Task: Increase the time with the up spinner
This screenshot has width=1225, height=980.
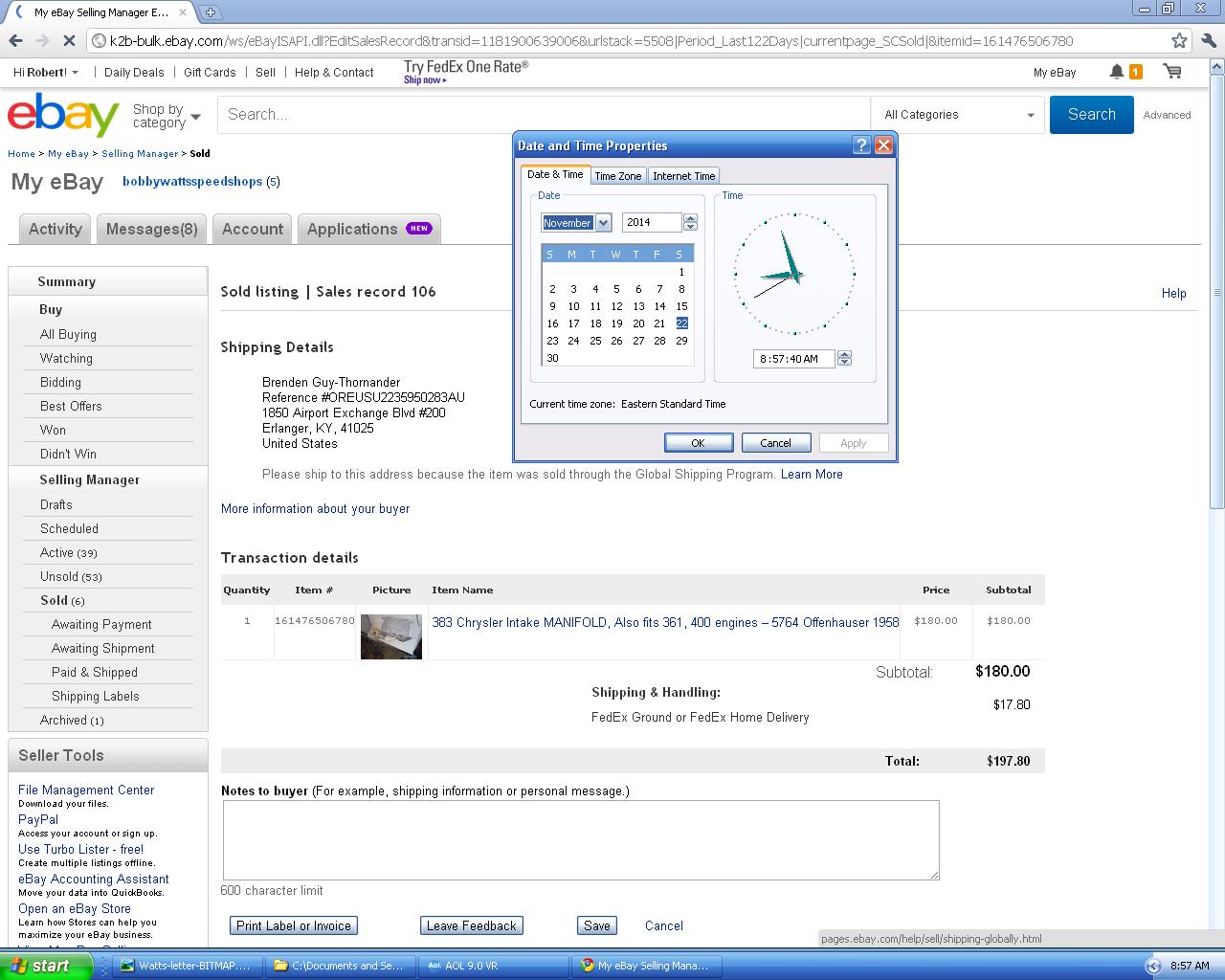Action: 844,354
